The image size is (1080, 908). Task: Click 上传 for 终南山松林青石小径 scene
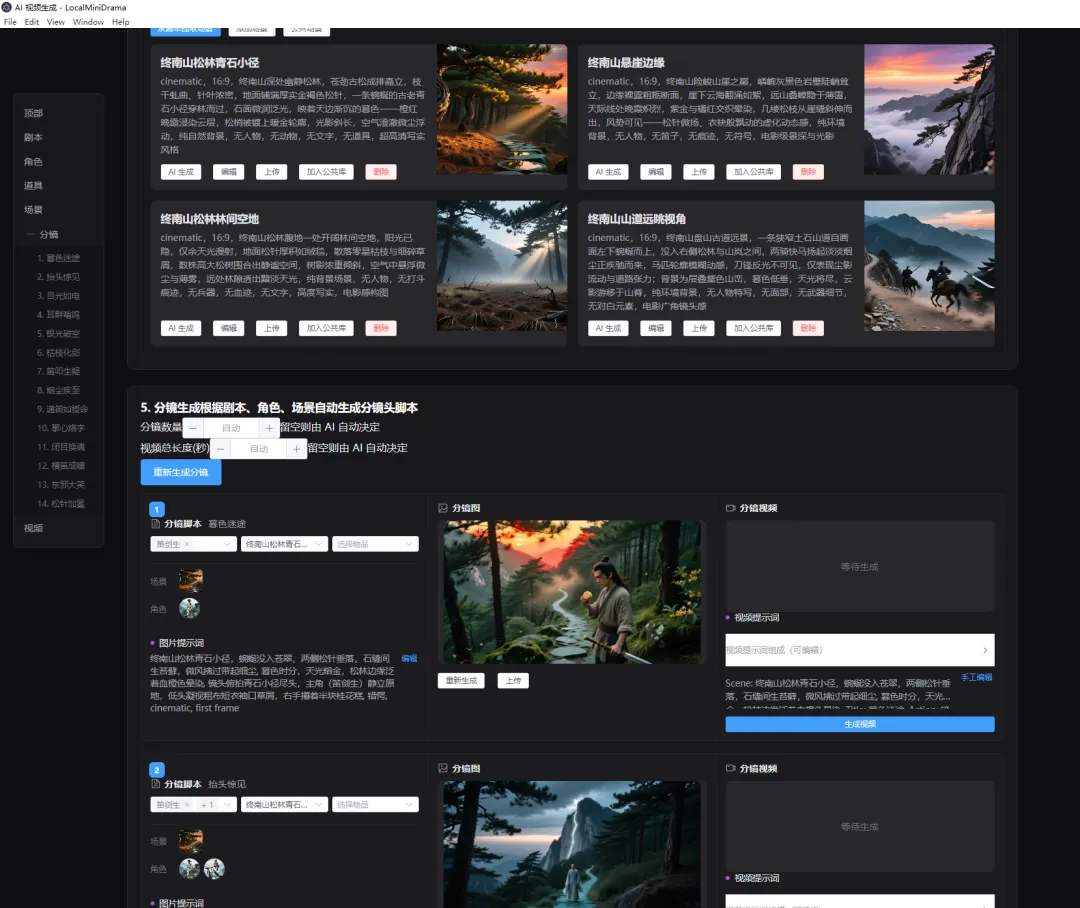(272, 172)
